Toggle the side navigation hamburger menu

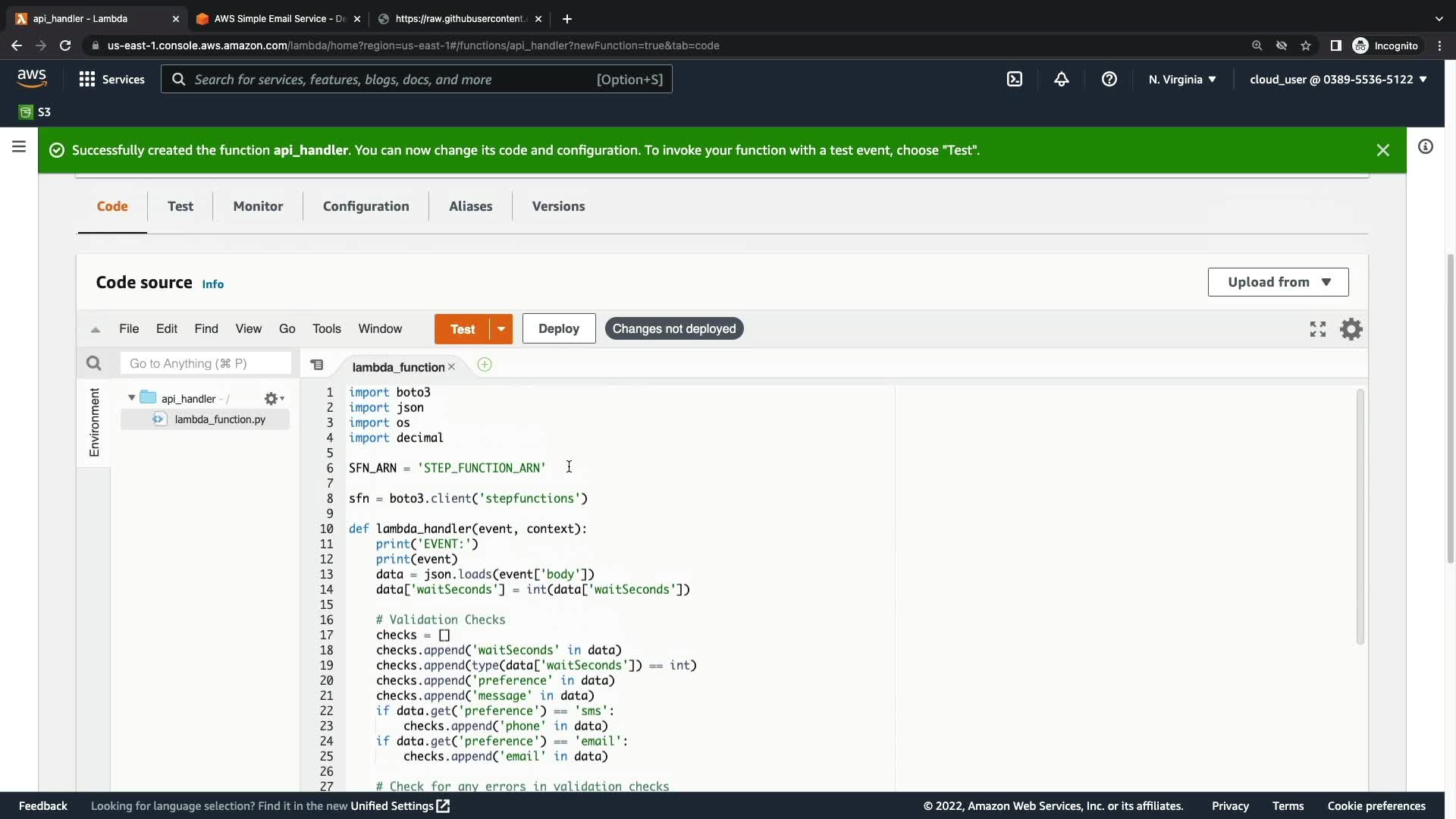[x=19, y=146]
